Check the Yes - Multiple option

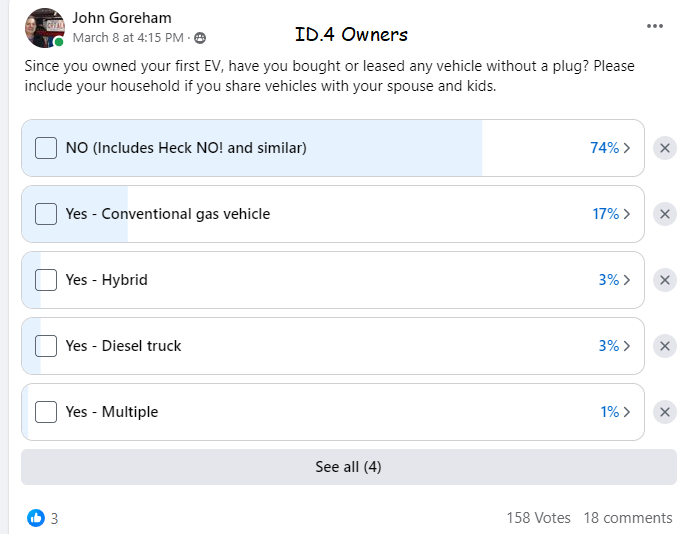[x=46, y=412]
